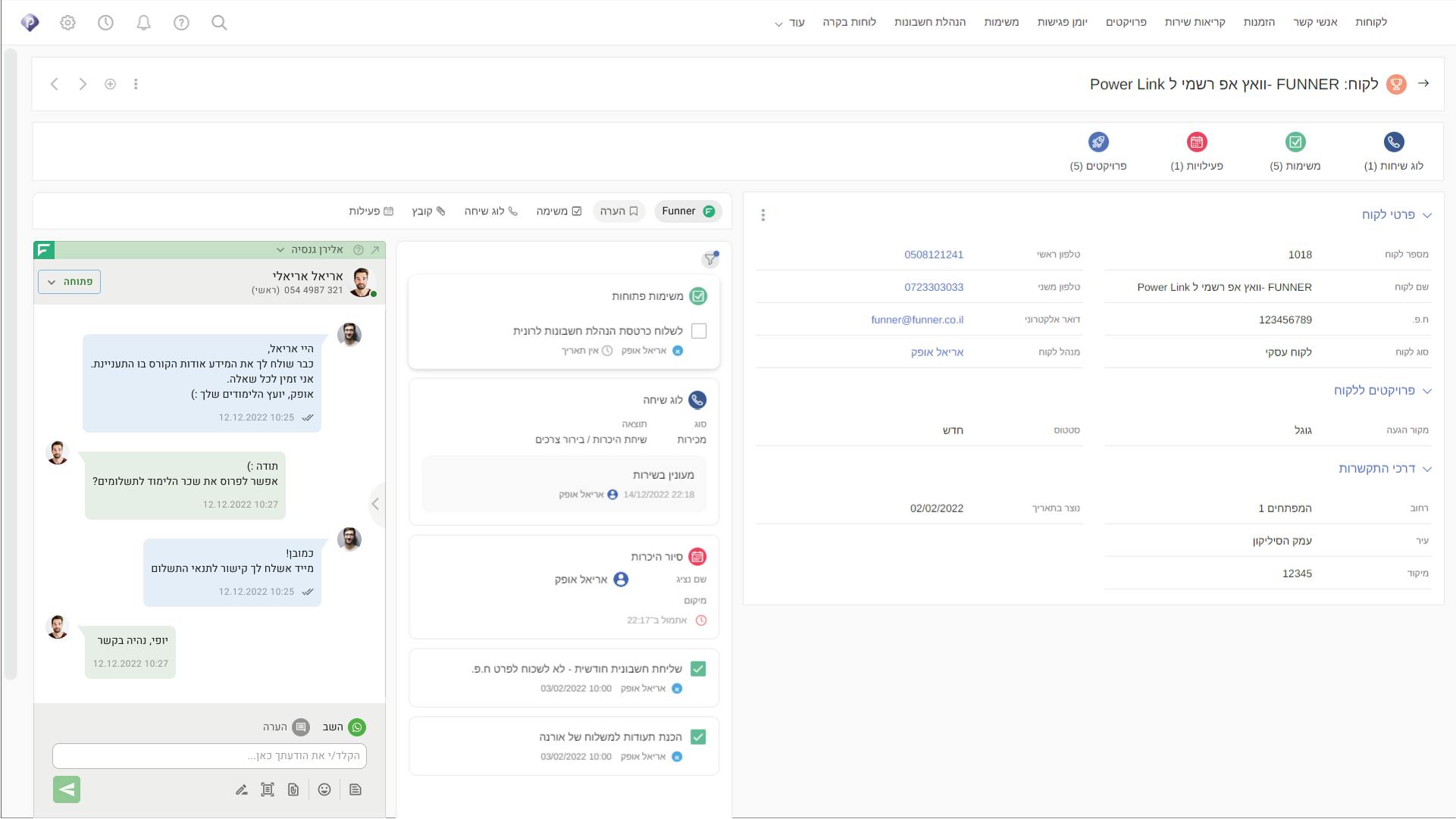Open the tasks icon (משימות 5)
The height and width of the screenshot is (819, 1456).
tap(1295, 142)
